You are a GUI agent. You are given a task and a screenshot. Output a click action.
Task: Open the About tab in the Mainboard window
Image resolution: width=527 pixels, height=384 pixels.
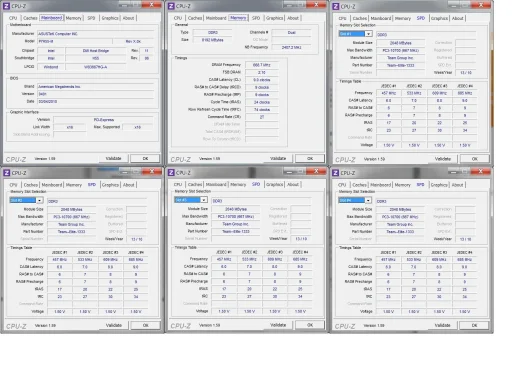[128, 18]
